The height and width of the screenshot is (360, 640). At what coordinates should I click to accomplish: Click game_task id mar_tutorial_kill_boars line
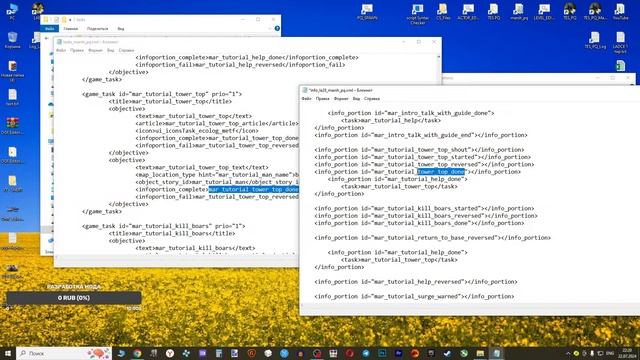tap(163, 226)
